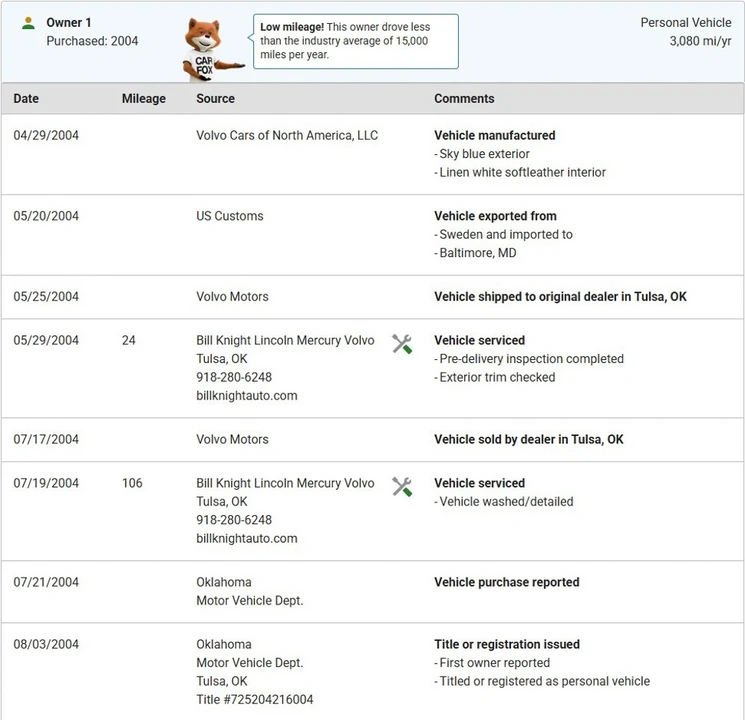The height and width of the screenshot is (720, 745).
Task: Click phone 918-280-6248 in the 07/19/2004 row
Action: 234,519
